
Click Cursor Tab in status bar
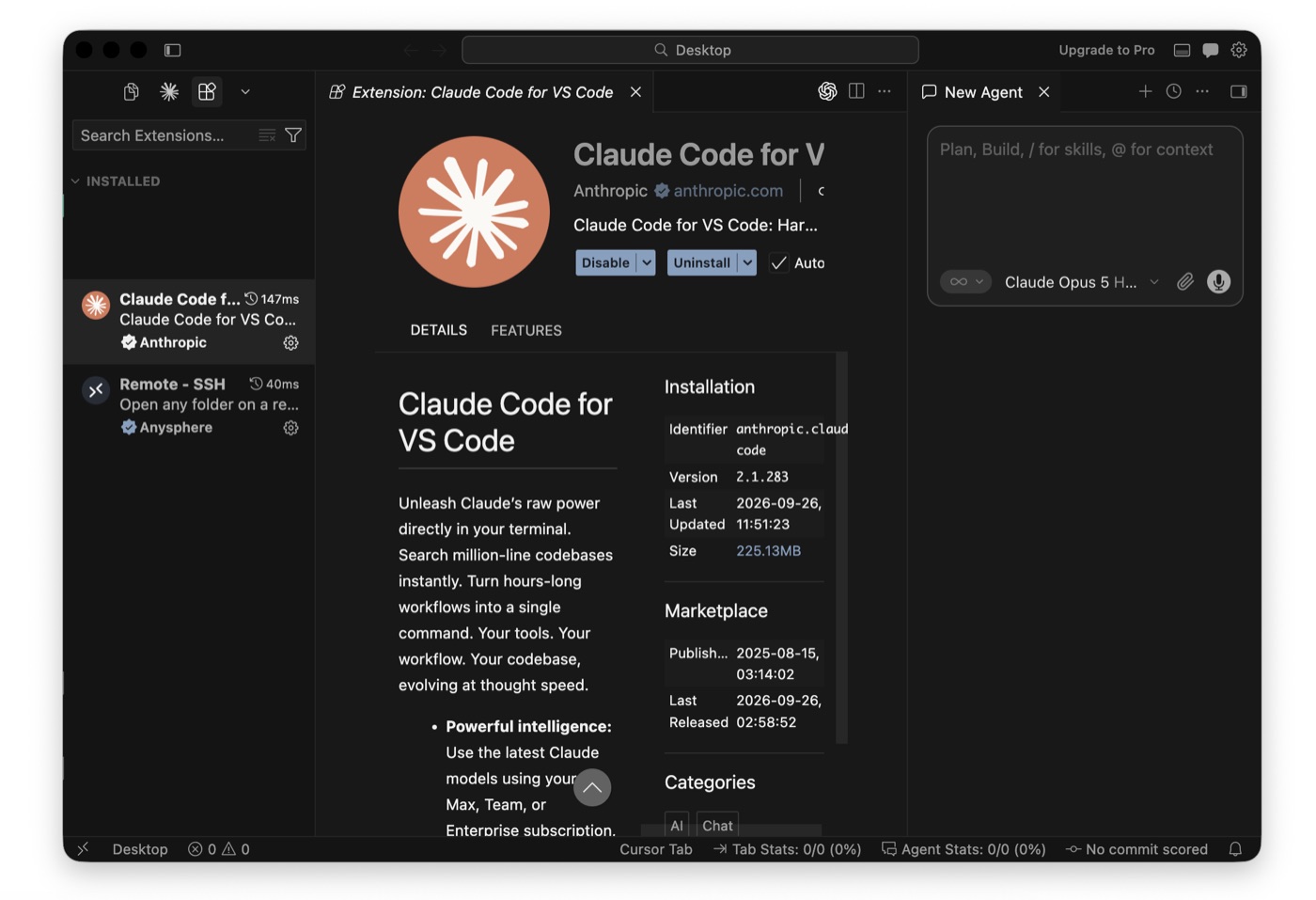point(656,849)
